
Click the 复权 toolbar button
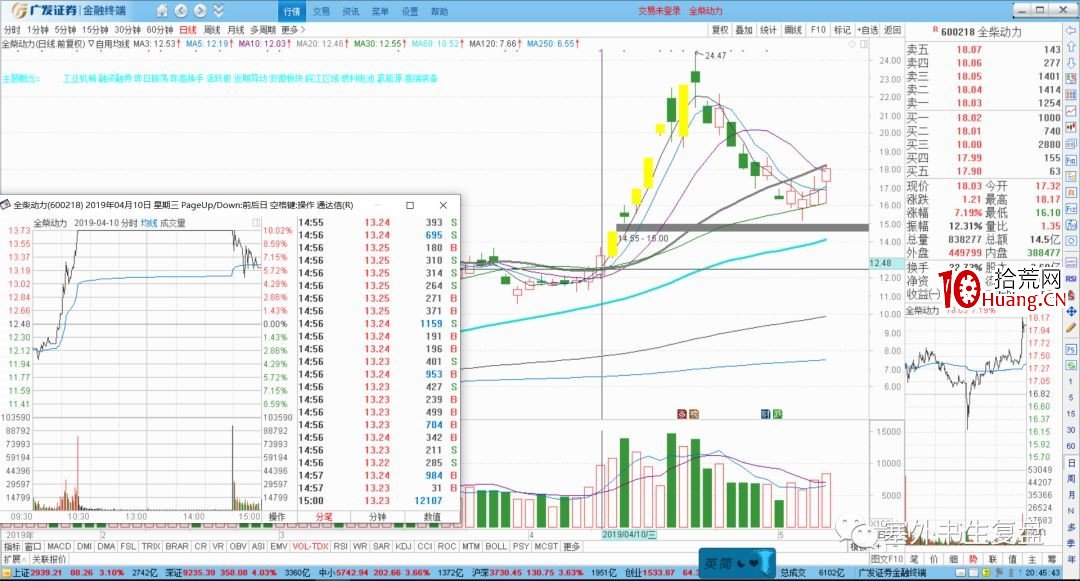(x=720, y=30)
